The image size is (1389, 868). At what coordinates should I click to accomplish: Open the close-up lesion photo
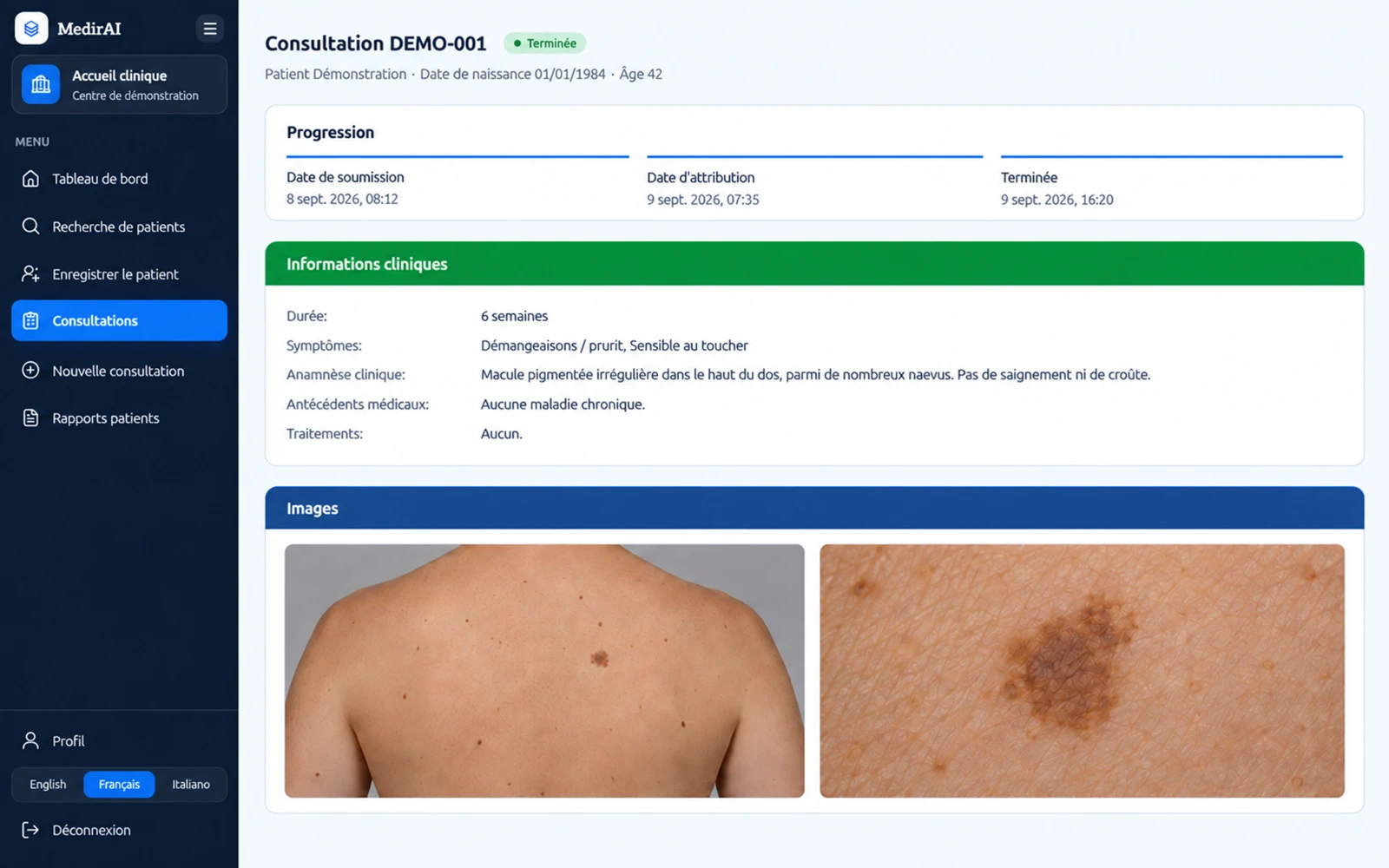click(1082, 671)
